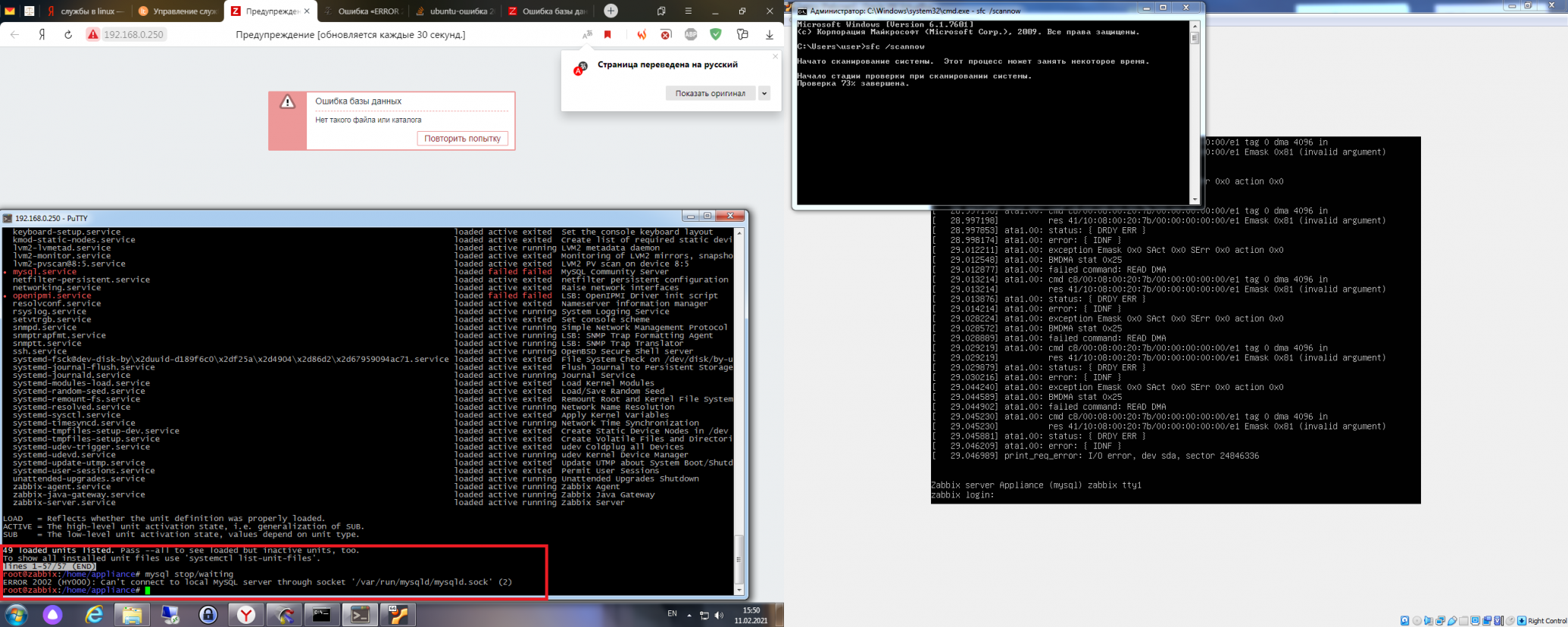
Task: Click the red site security warning icon
Action: [x=92, y=35]
